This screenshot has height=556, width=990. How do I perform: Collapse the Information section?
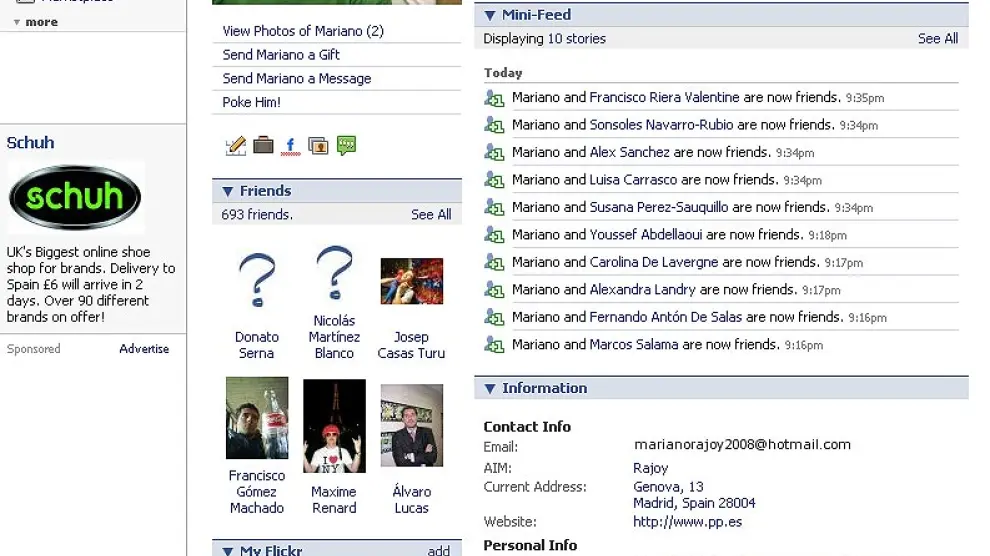490,389
